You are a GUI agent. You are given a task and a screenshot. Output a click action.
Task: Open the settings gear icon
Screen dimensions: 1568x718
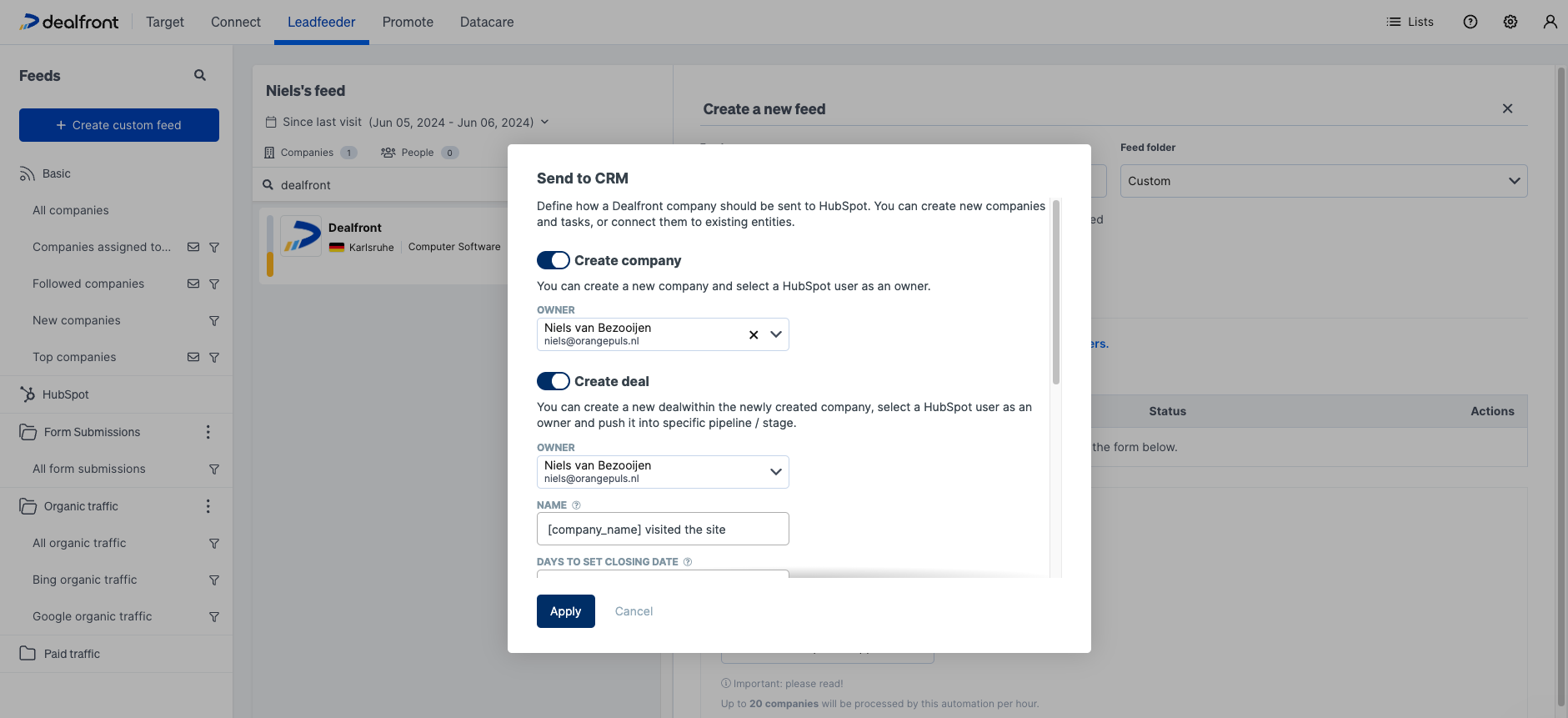point(1510,22)
